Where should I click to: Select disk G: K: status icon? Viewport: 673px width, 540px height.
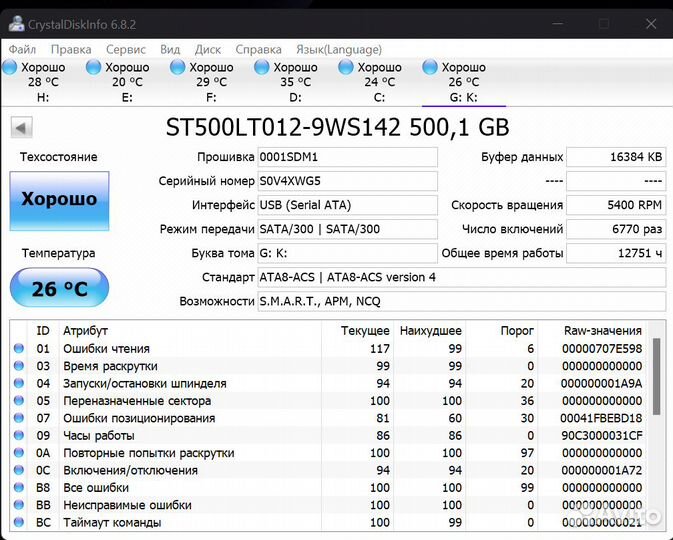tap(430, 67)
